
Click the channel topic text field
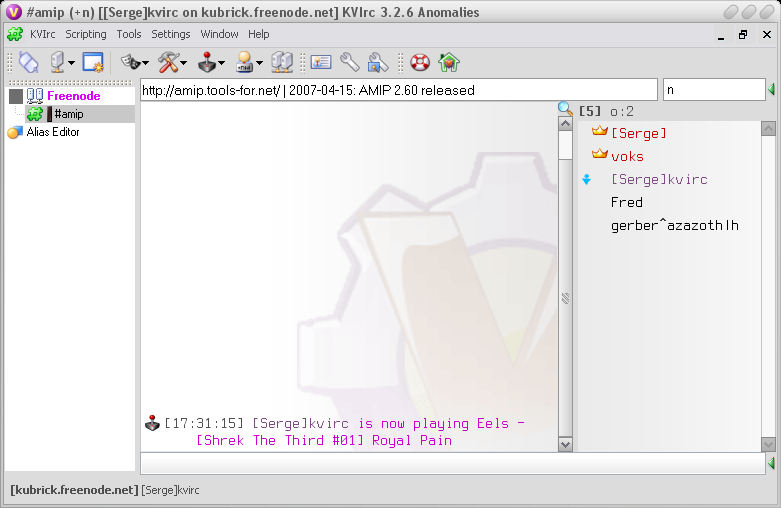pyautogui.click(x=399, y=90)
